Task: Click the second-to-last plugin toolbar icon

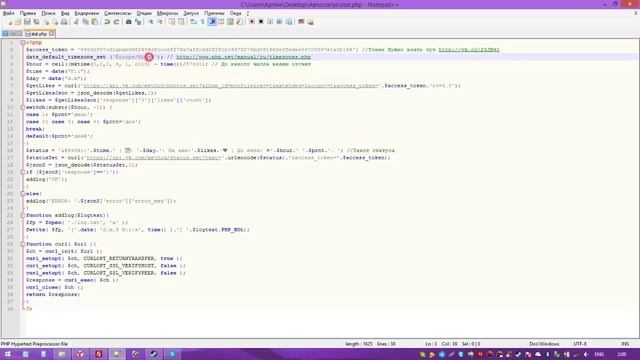Action: [301, 22]
